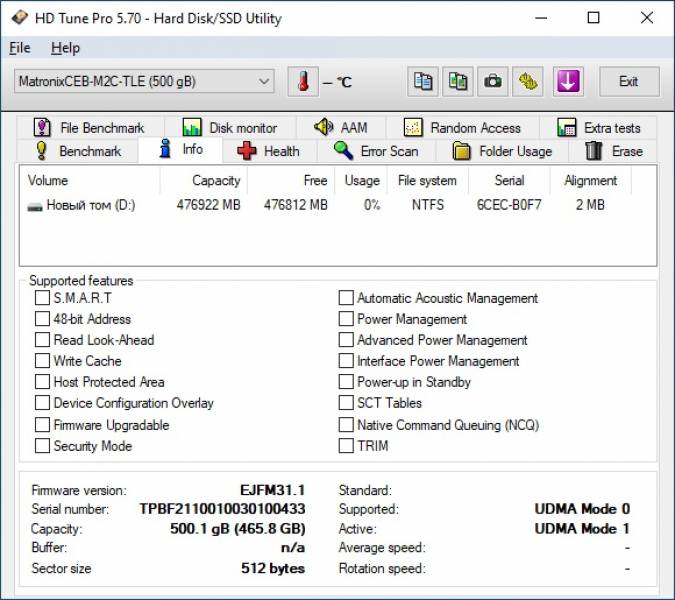Click the thermometer temperature icon

click(x=303, y=81)
